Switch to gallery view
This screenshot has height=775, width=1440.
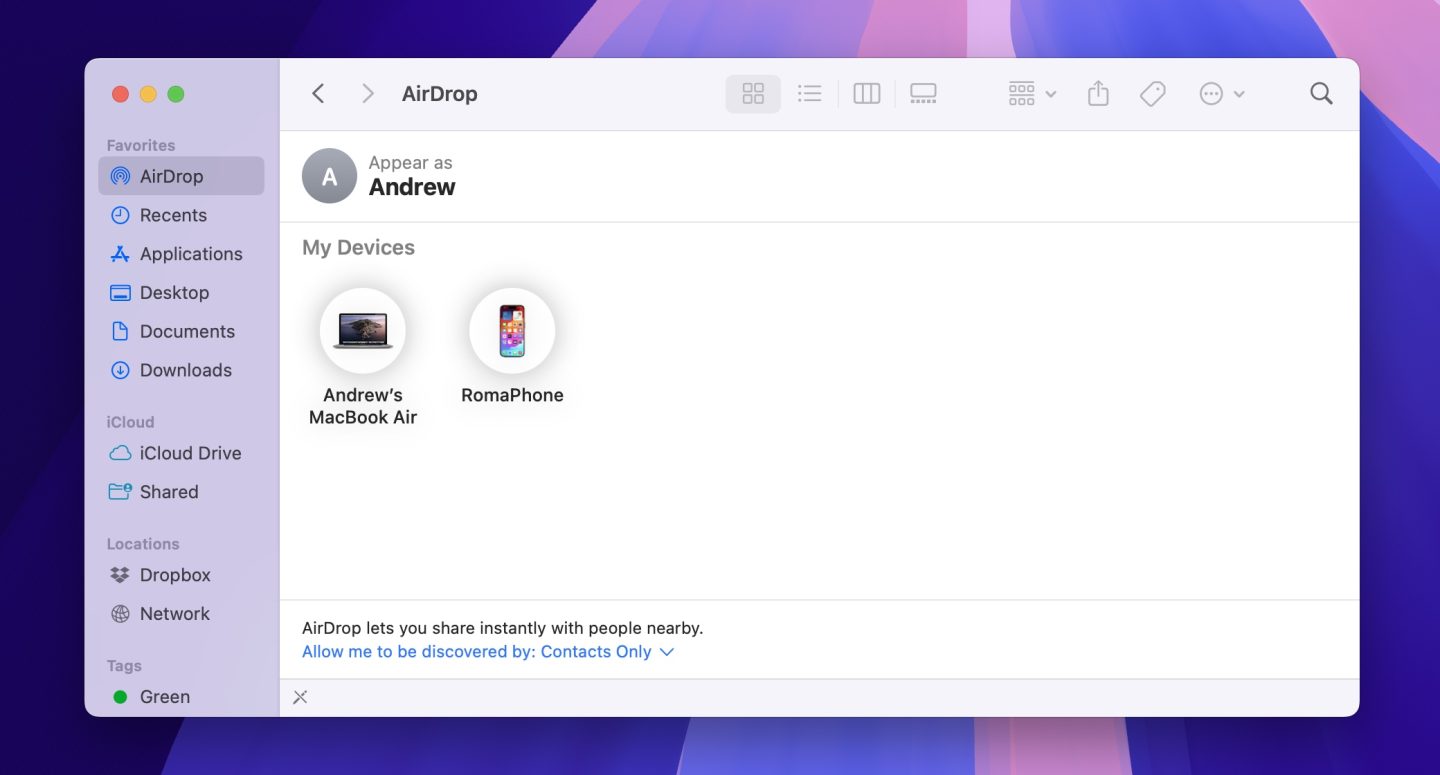point(923,94)
